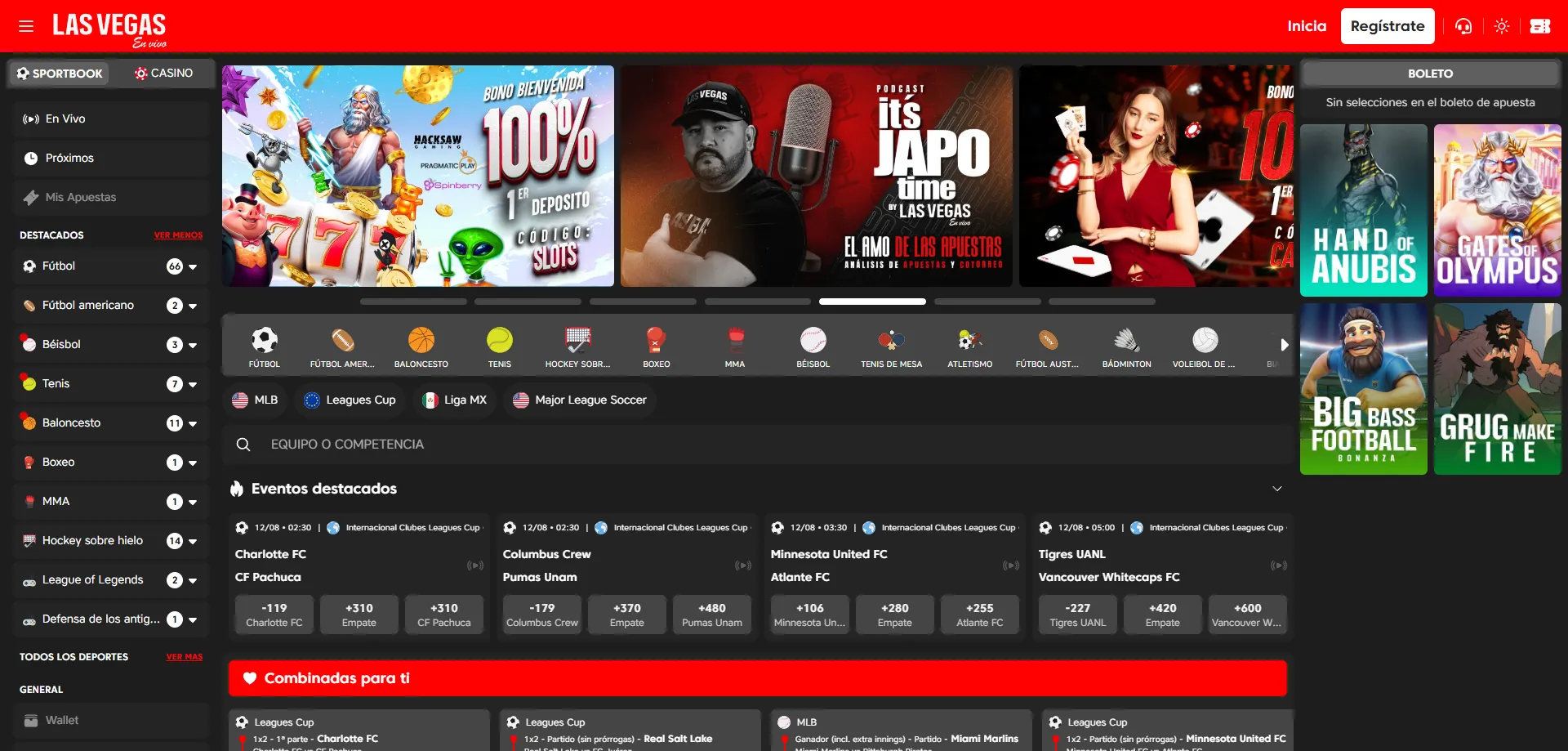This screenshot has height=751, width=1568.
Task: Bet +106 on Minnesota United
Action: click(x=810, y=615)
